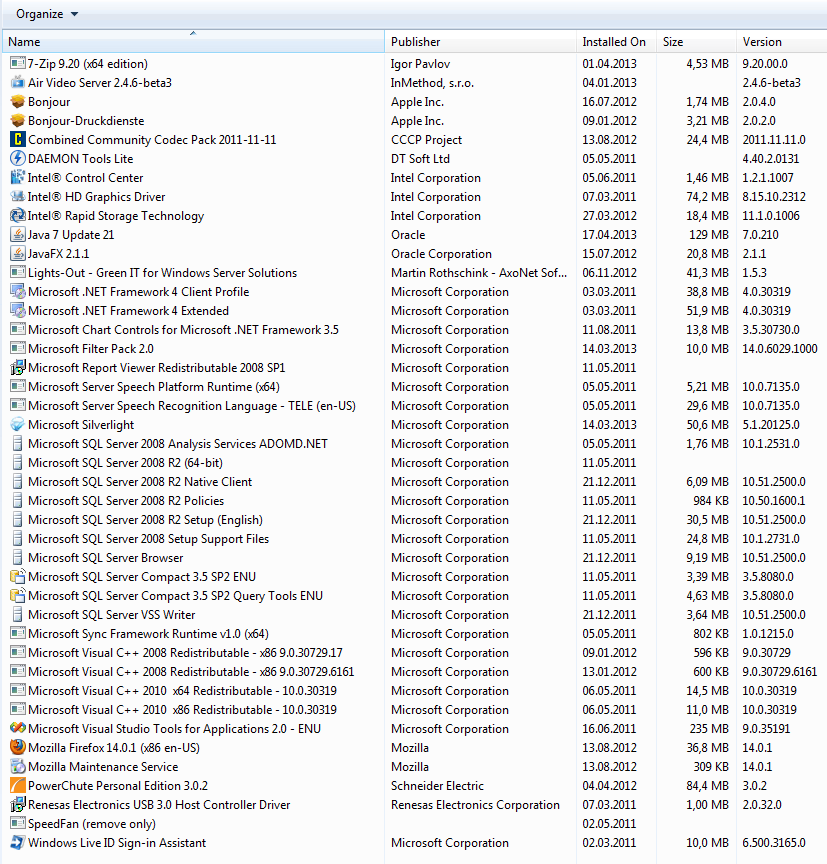Click the .NET Framework 4 Client Profile icon

[x=18, y=291]
